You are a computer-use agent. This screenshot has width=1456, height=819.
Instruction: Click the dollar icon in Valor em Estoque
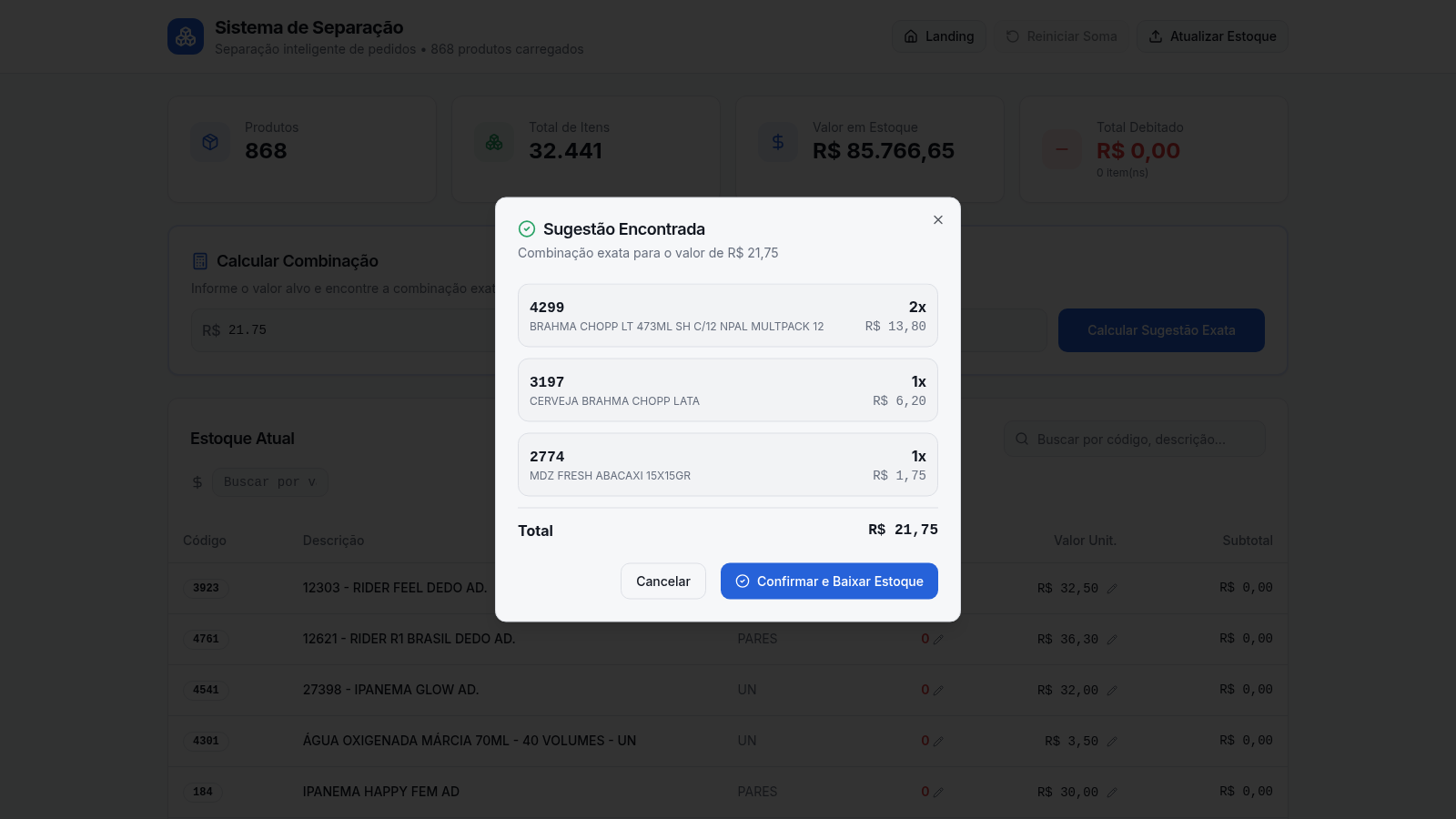pos(778,143)
